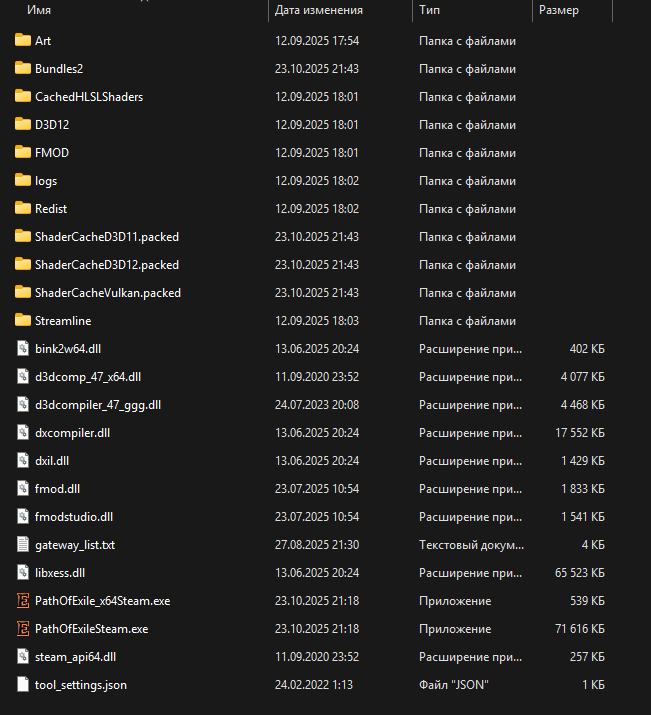The image size is (651, 715).
Task: Select the d3dcompiler_47_ggg.dll file name
Action: coord(98,405)
